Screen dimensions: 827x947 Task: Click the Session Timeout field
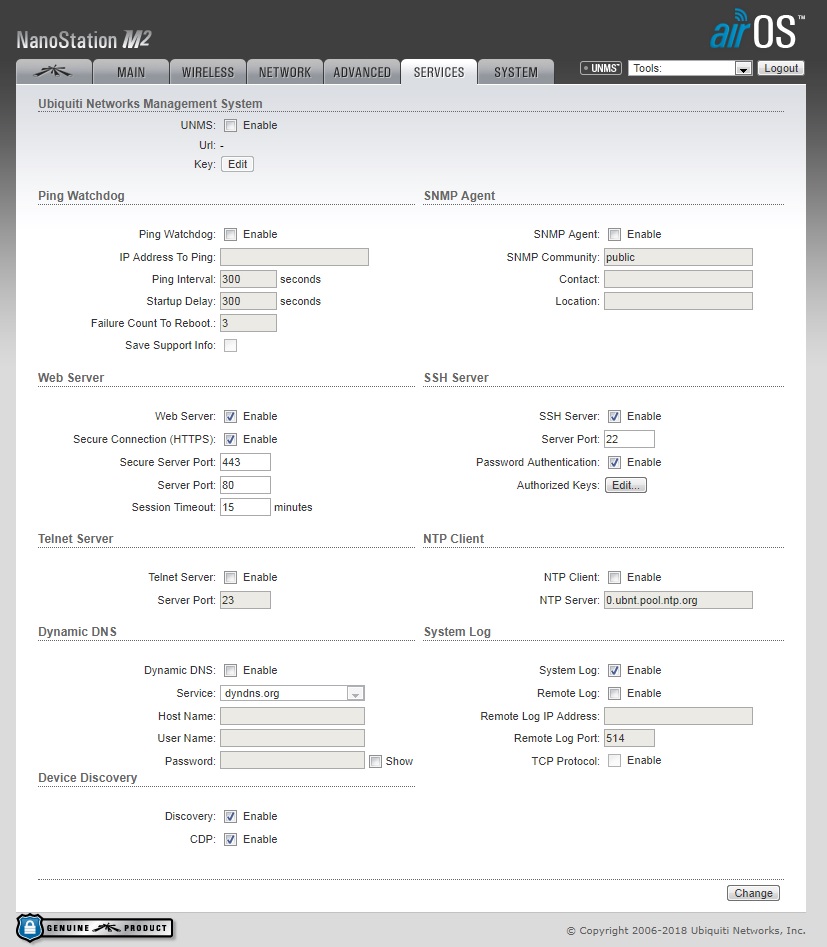(x=245, y=507)
